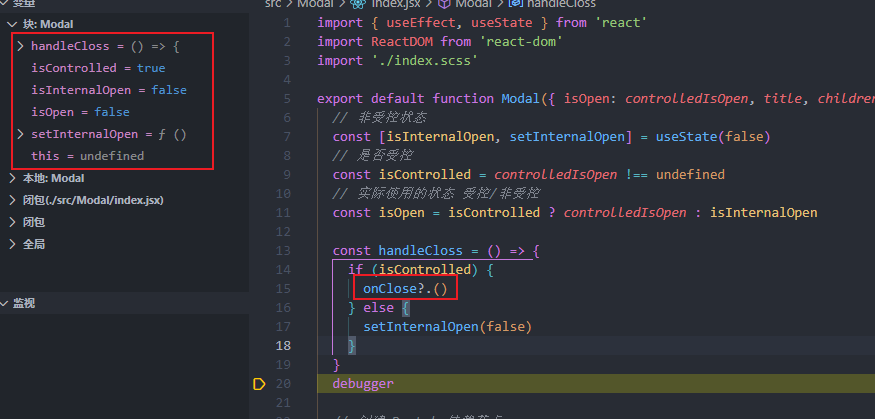Expand the setInternalOpen function variable
This screenshot has height=419, width=875.
point(21,134)
